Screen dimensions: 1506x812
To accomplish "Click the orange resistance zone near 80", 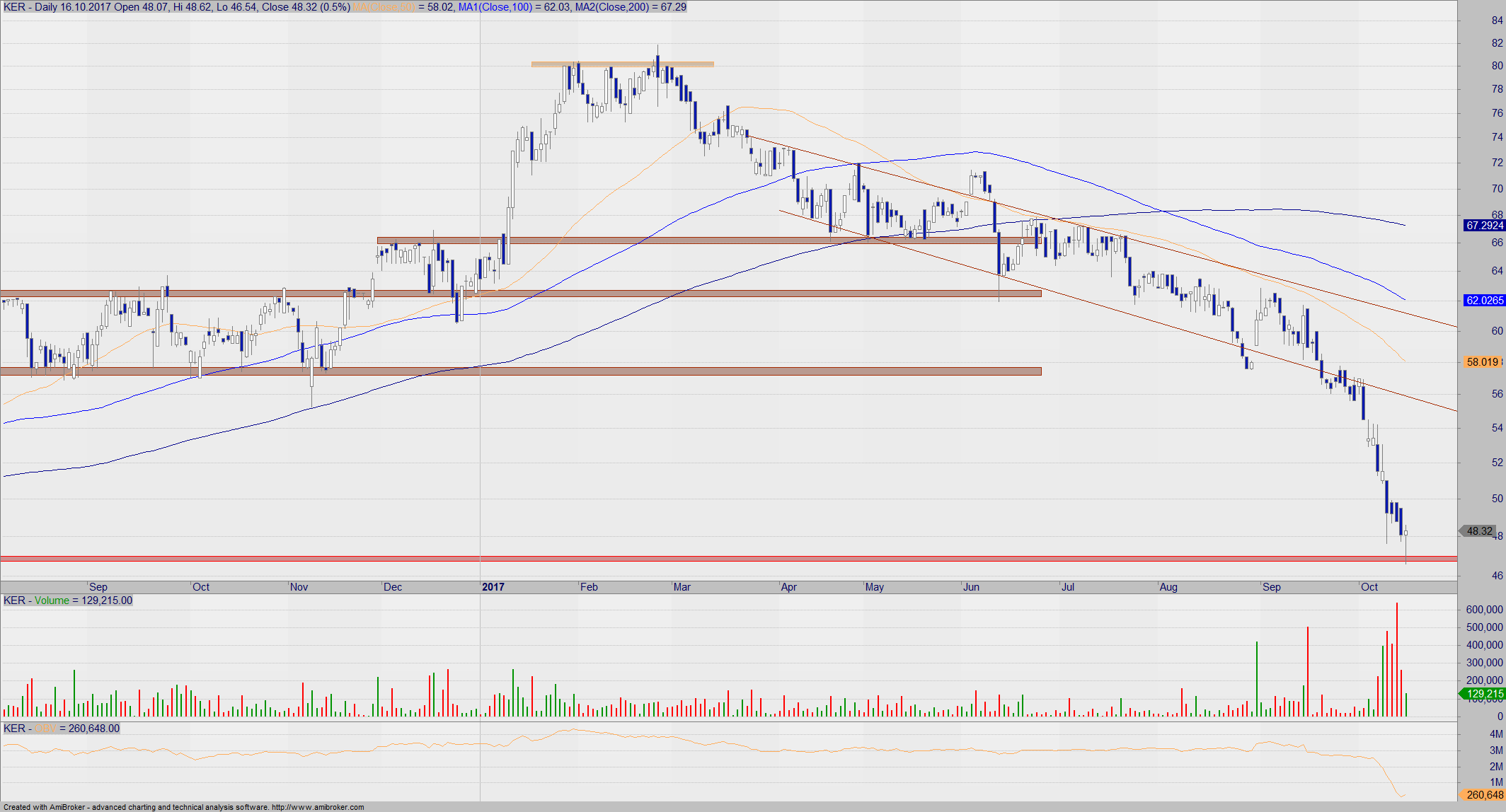I will (x=623, y=64).
